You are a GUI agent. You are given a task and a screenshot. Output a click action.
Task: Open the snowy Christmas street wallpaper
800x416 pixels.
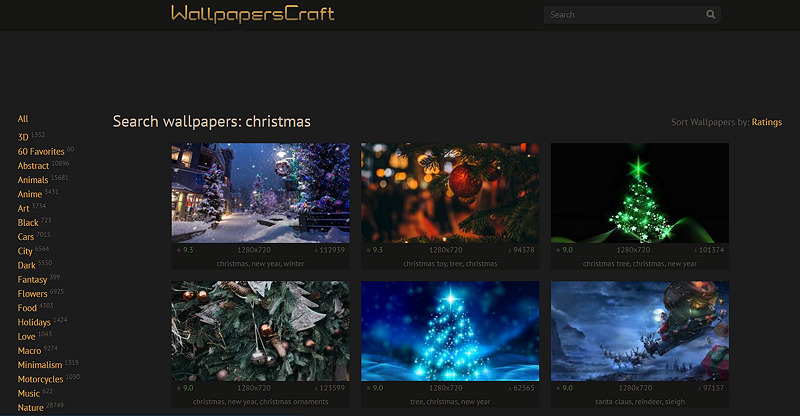point(260,193)
